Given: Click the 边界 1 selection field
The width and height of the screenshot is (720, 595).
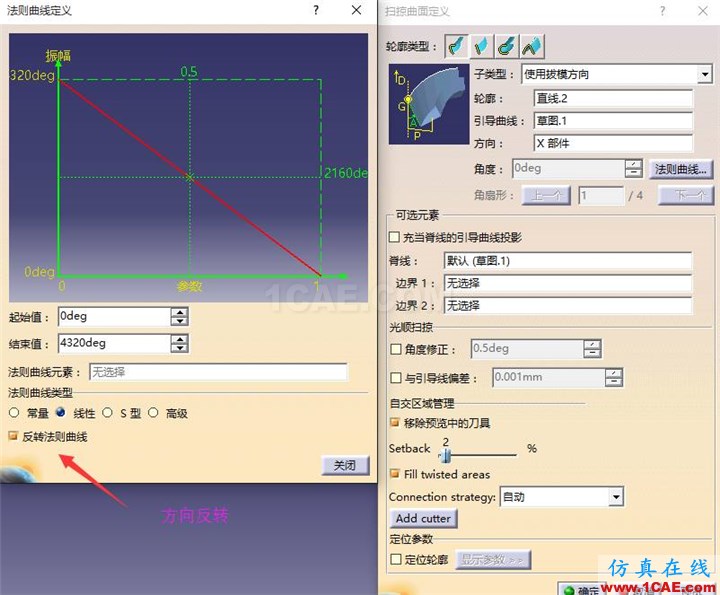Looking at the screenshot, I should pyautogui.click(x=568, y=283).
